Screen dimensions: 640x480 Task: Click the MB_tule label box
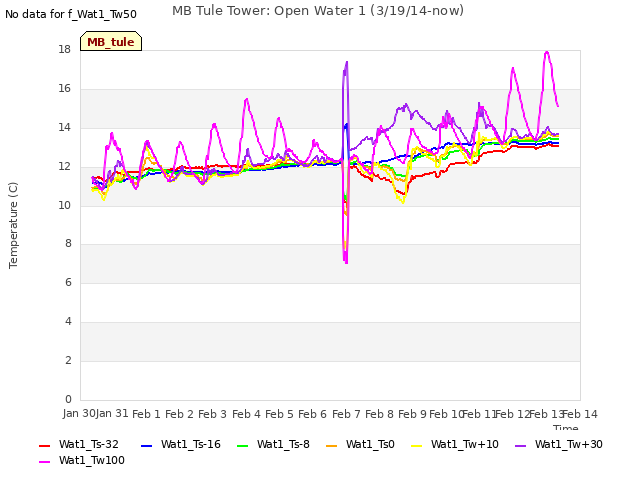tap(111, 41)
